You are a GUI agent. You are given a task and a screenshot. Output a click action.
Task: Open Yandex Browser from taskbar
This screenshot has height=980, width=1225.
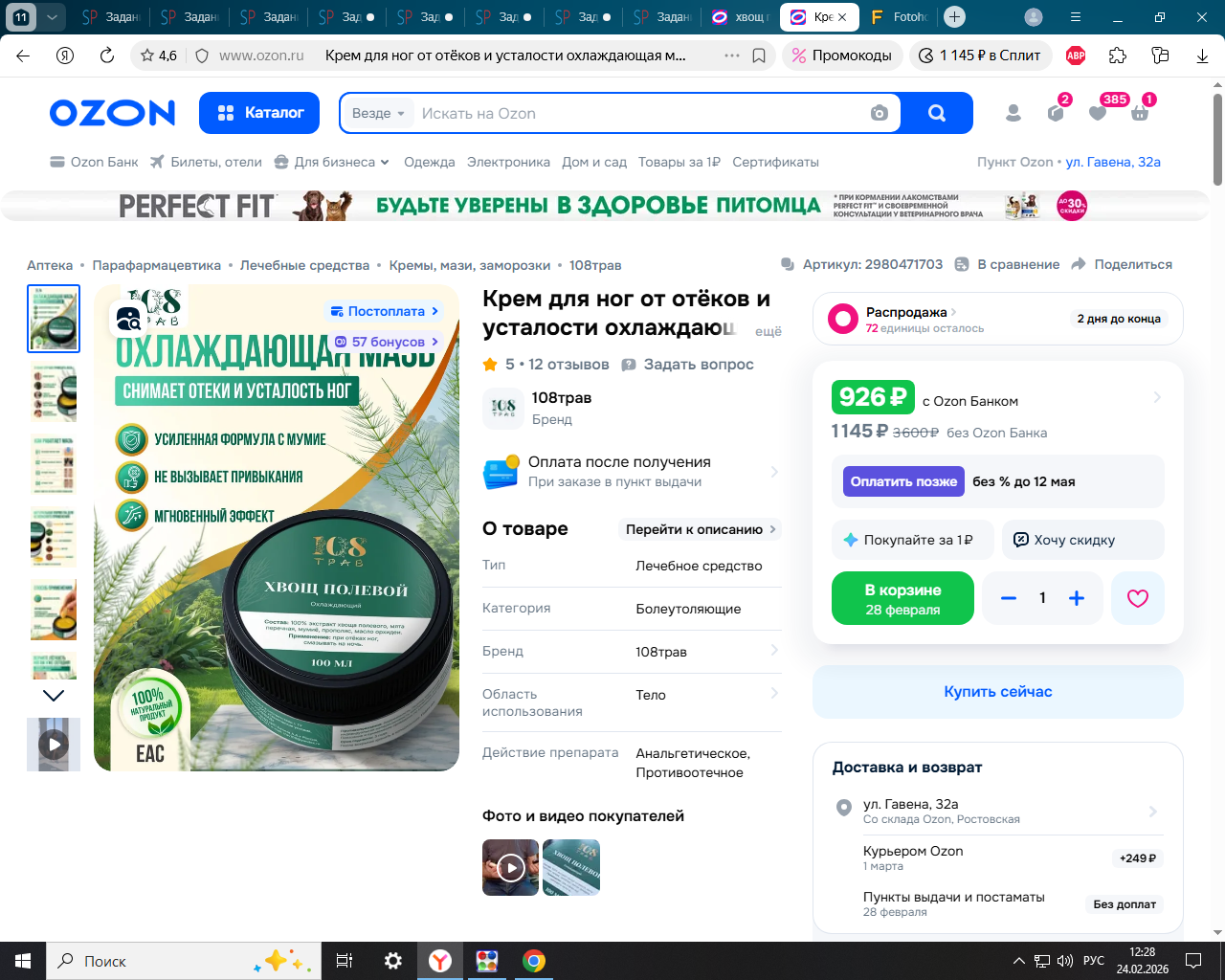coord(440,961)
